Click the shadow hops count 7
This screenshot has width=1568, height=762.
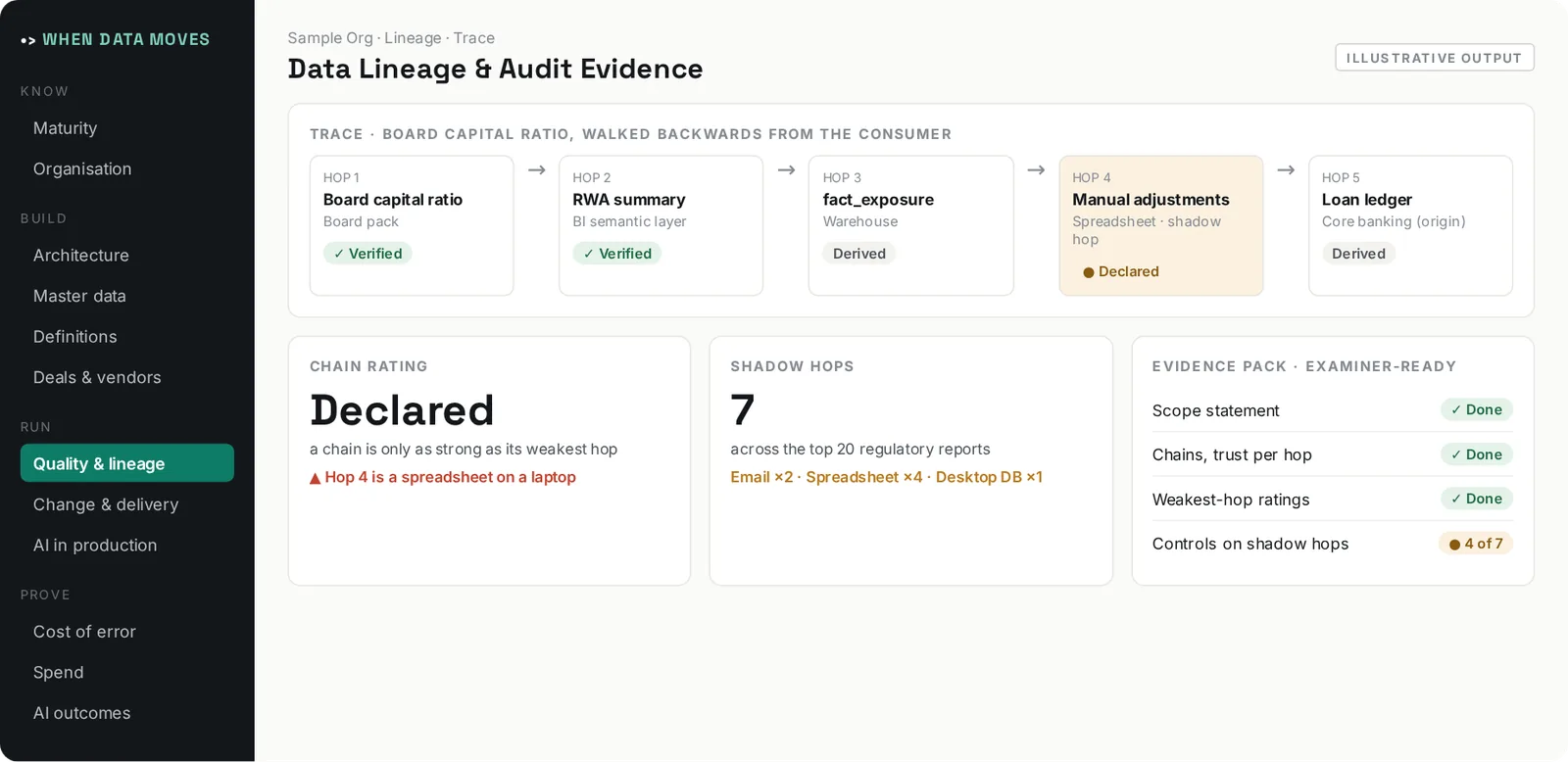click(x=743, y=410)
